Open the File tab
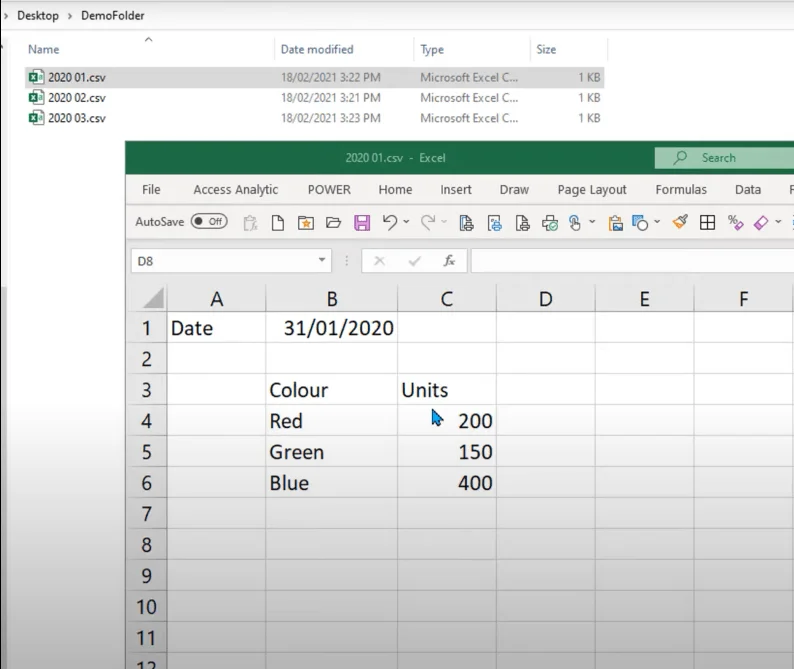 tap(151, 189)
